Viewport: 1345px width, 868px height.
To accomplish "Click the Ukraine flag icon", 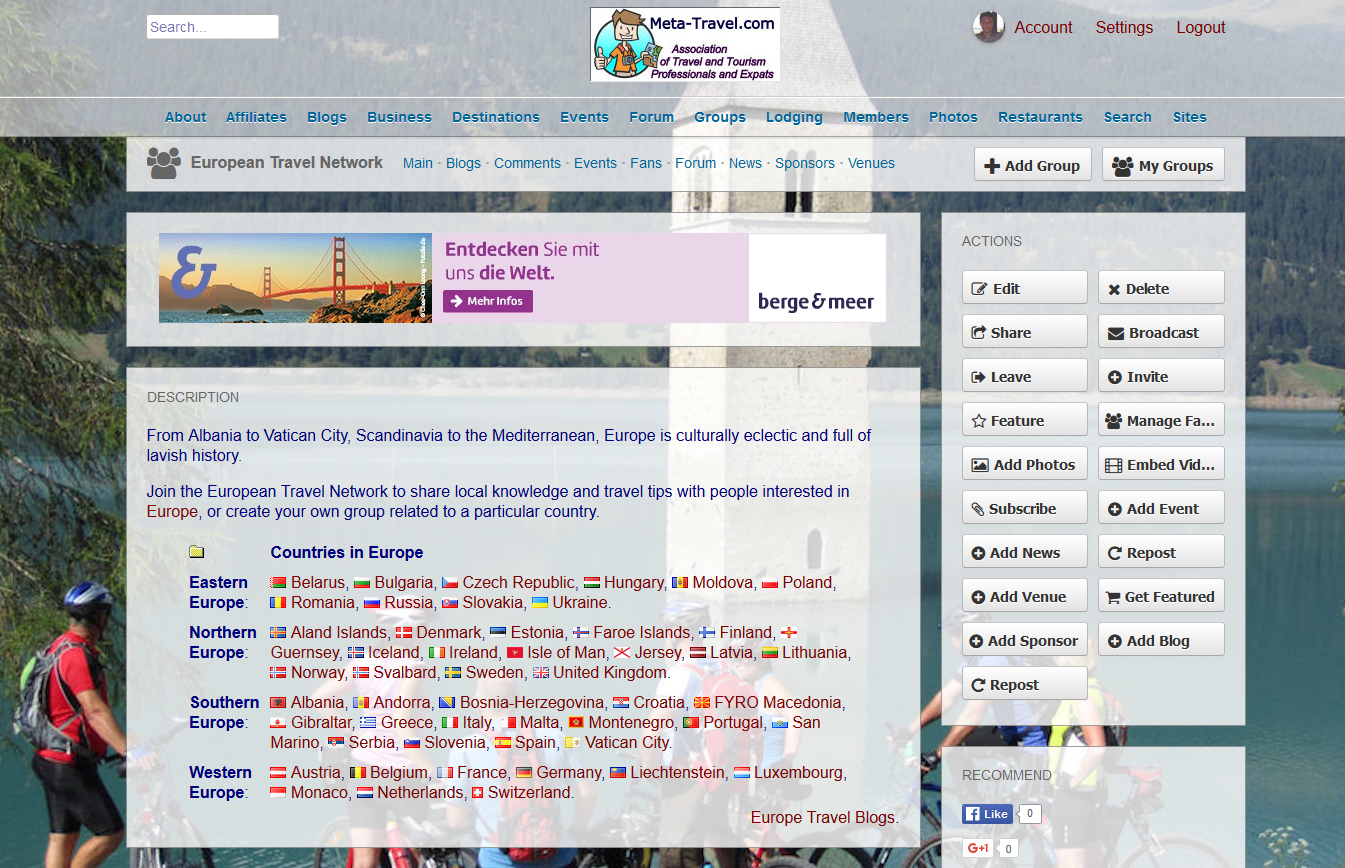I will (x=539, y=603).
